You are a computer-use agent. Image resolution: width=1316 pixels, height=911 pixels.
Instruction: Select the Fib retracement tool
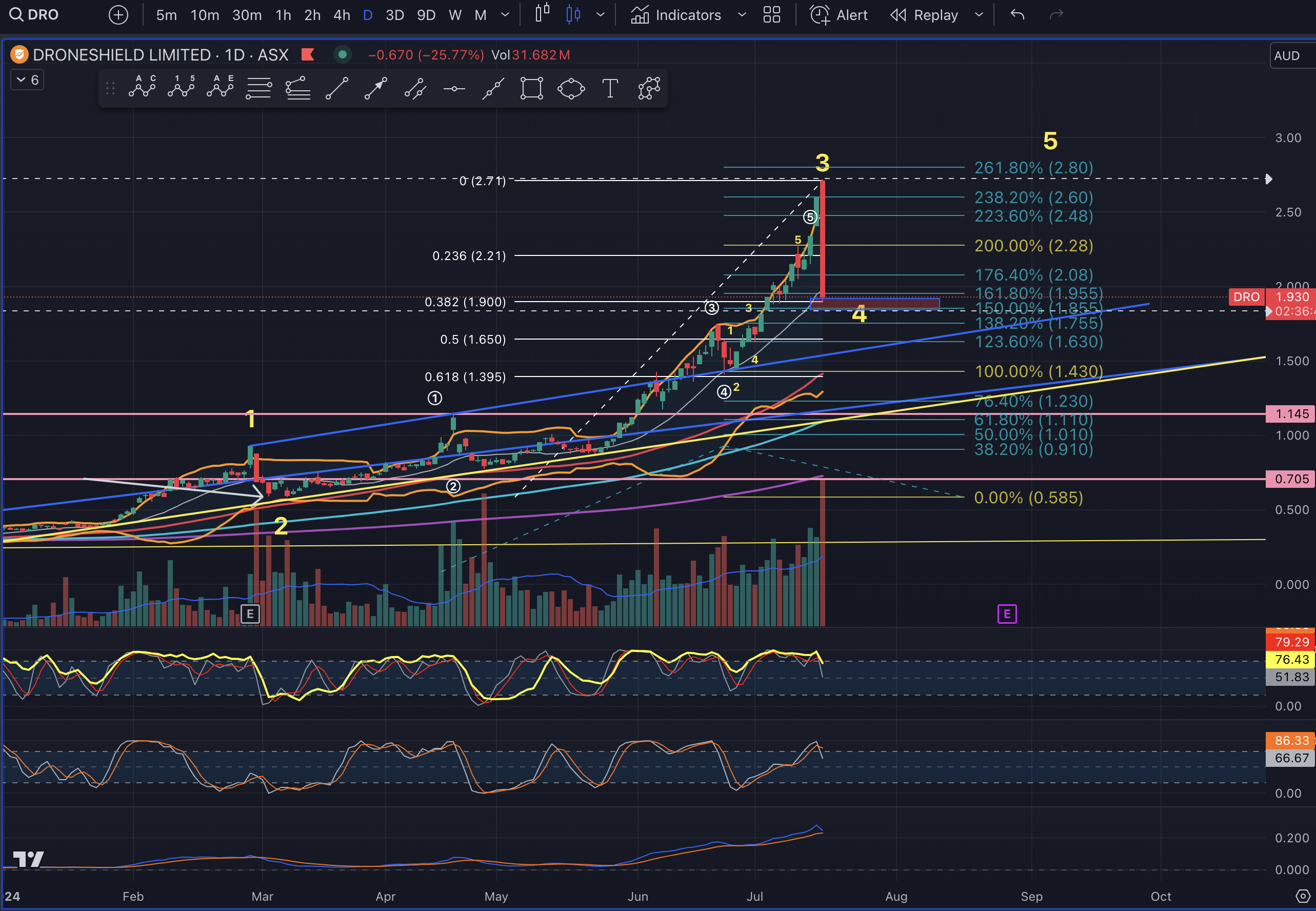pos(258,88)
